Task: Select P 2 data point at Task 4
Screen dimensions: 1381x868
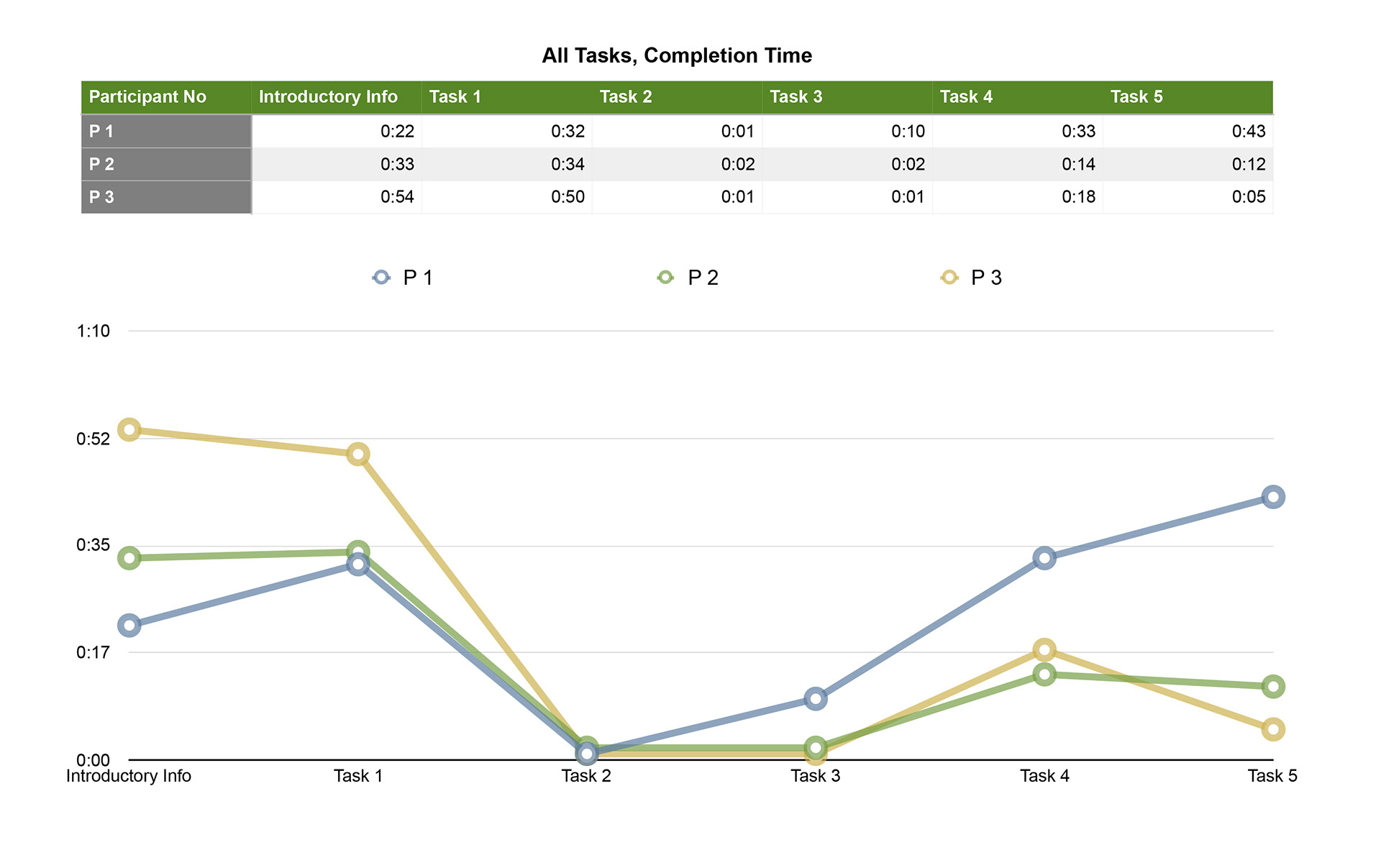Action: coord(1044,674)
